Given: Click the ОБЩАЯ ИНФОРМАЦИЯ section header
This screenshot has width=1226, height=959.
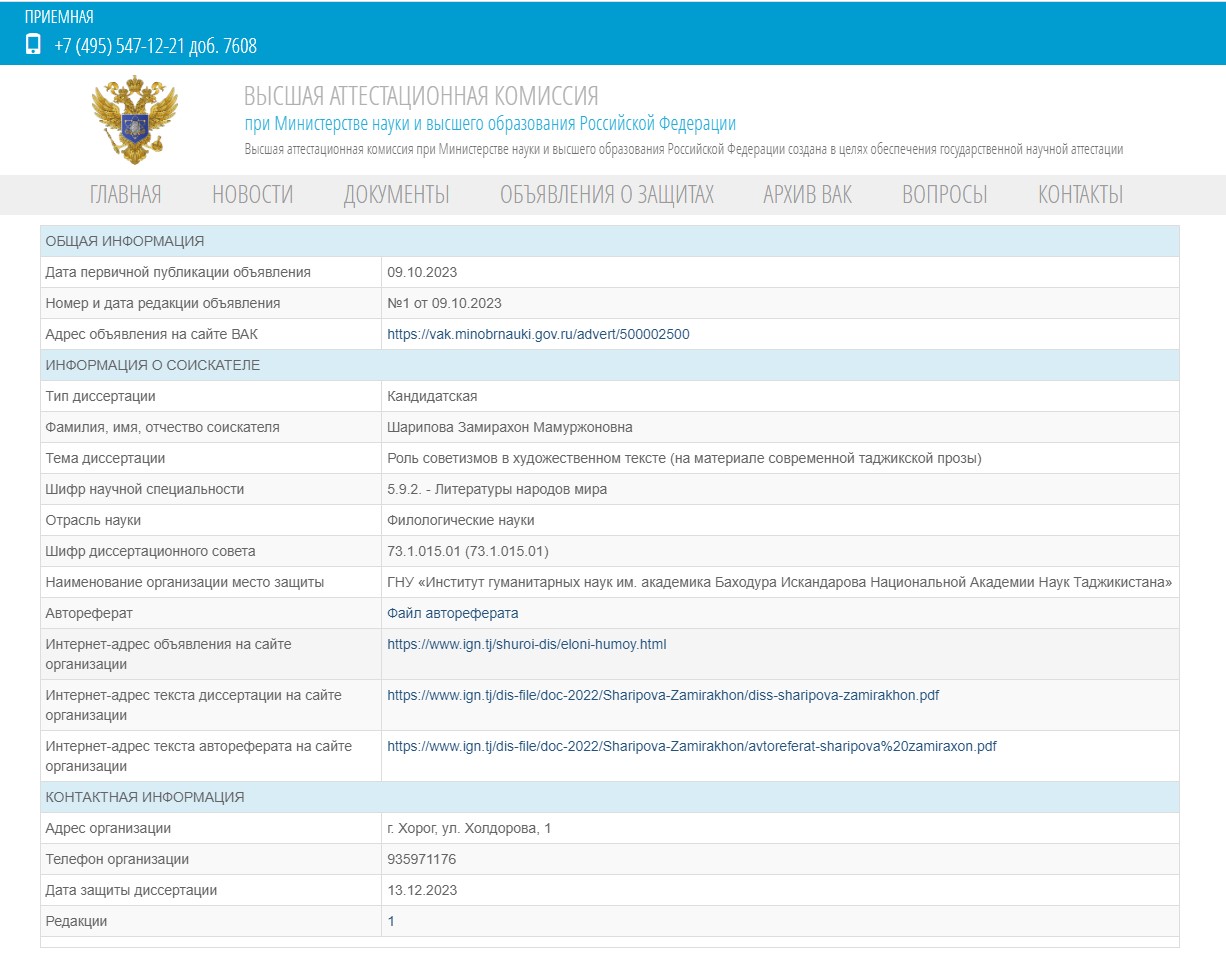Looking at the screenshot, I should coord(610,241).
